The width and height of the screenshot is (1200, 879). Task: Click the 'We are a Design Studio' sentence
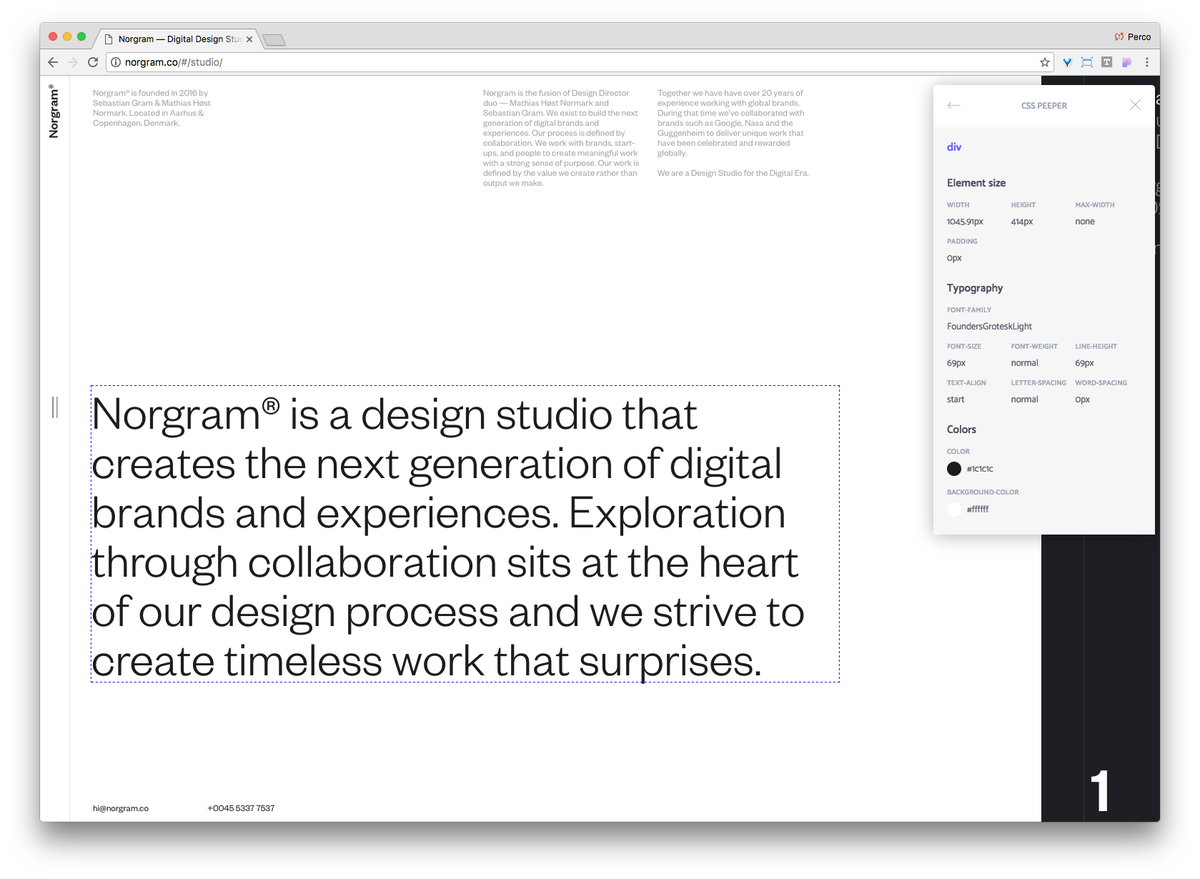click(733, 173)
